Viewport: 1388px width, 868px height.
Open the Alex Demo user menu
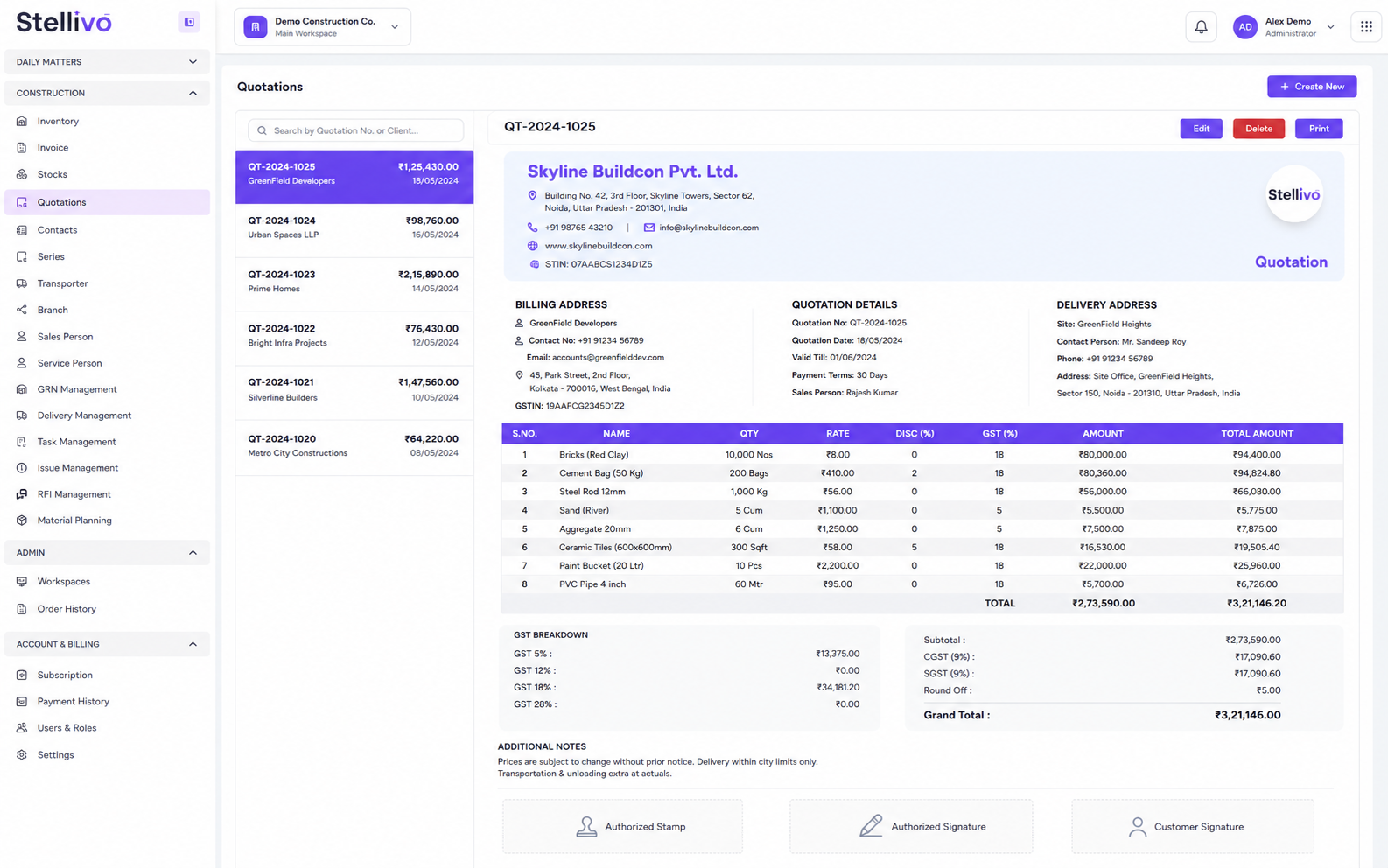1284,27
